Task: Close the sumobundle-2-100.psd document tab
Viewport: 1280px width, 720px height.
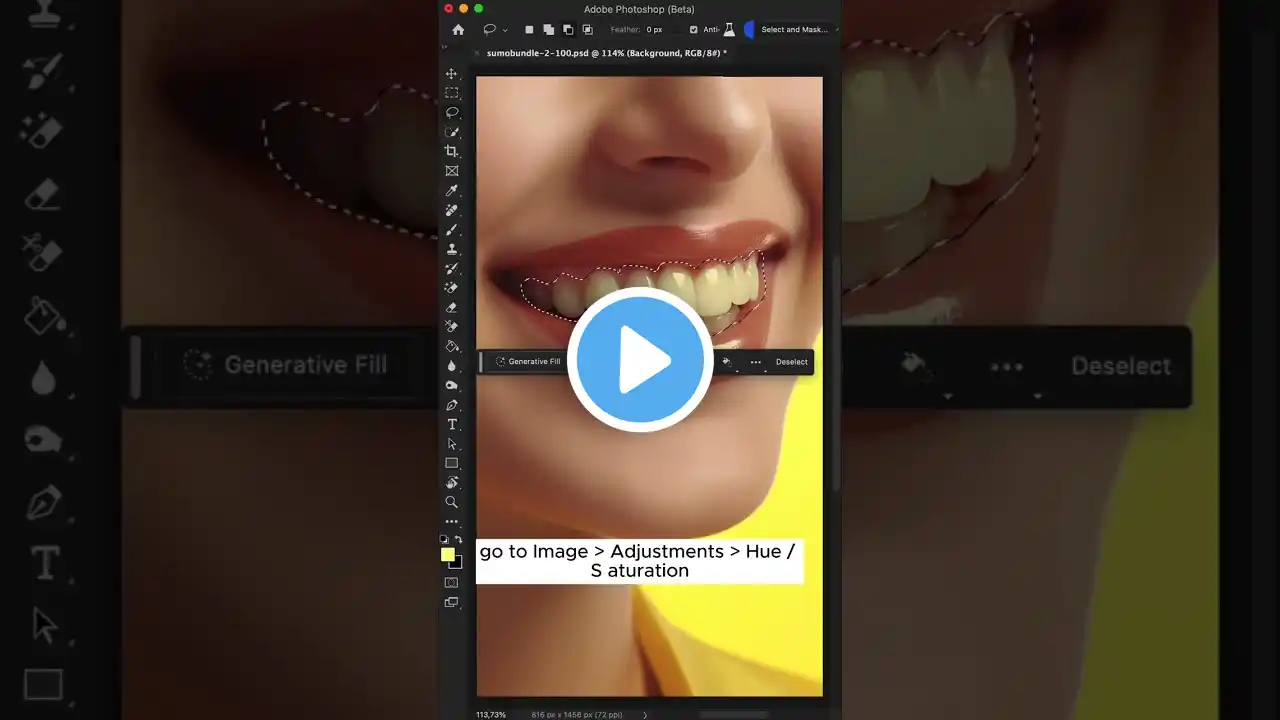Action: click(478, 53)
